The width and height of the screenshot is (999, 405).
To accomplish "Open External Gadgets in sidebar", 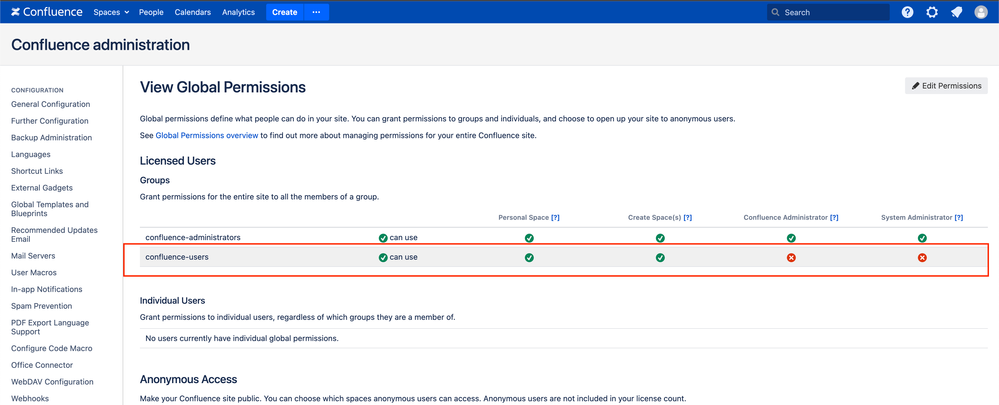I will 42,188.
